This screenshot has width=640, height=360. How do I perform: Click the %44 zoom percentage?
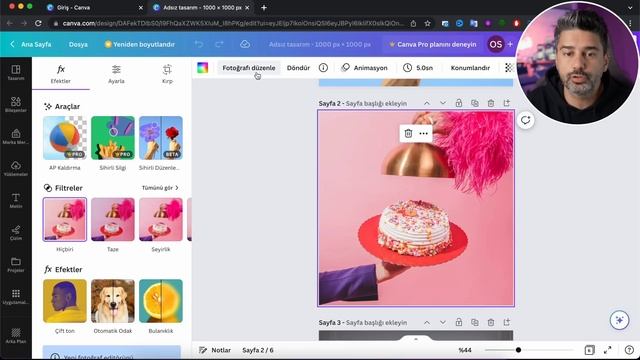pos(465,350)
